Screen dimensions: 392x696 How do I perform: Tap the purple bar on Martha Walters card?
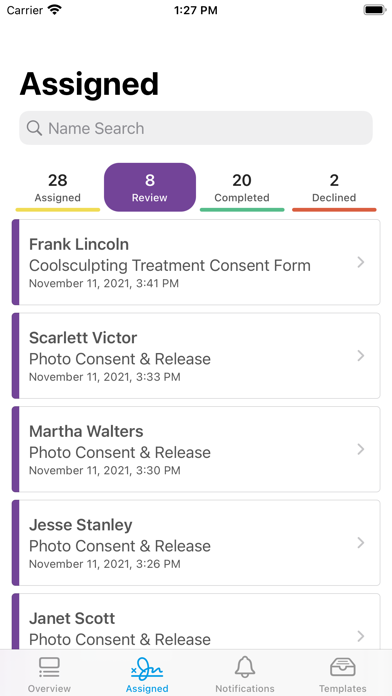pyautogui.click(x=16, y=449)
